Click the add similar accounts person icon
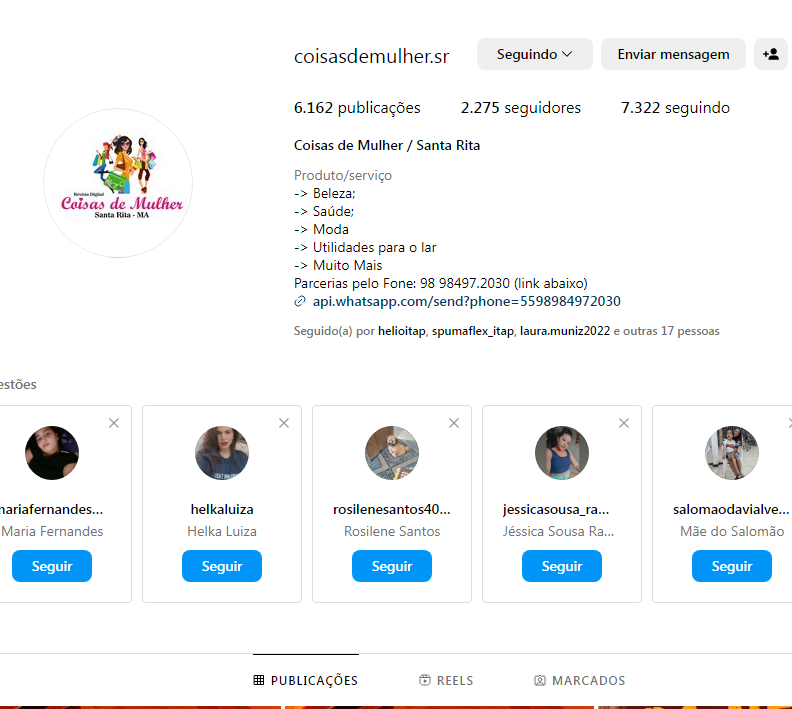The height and width of the screenshot is (709, 792). click(x=770, y=54)
